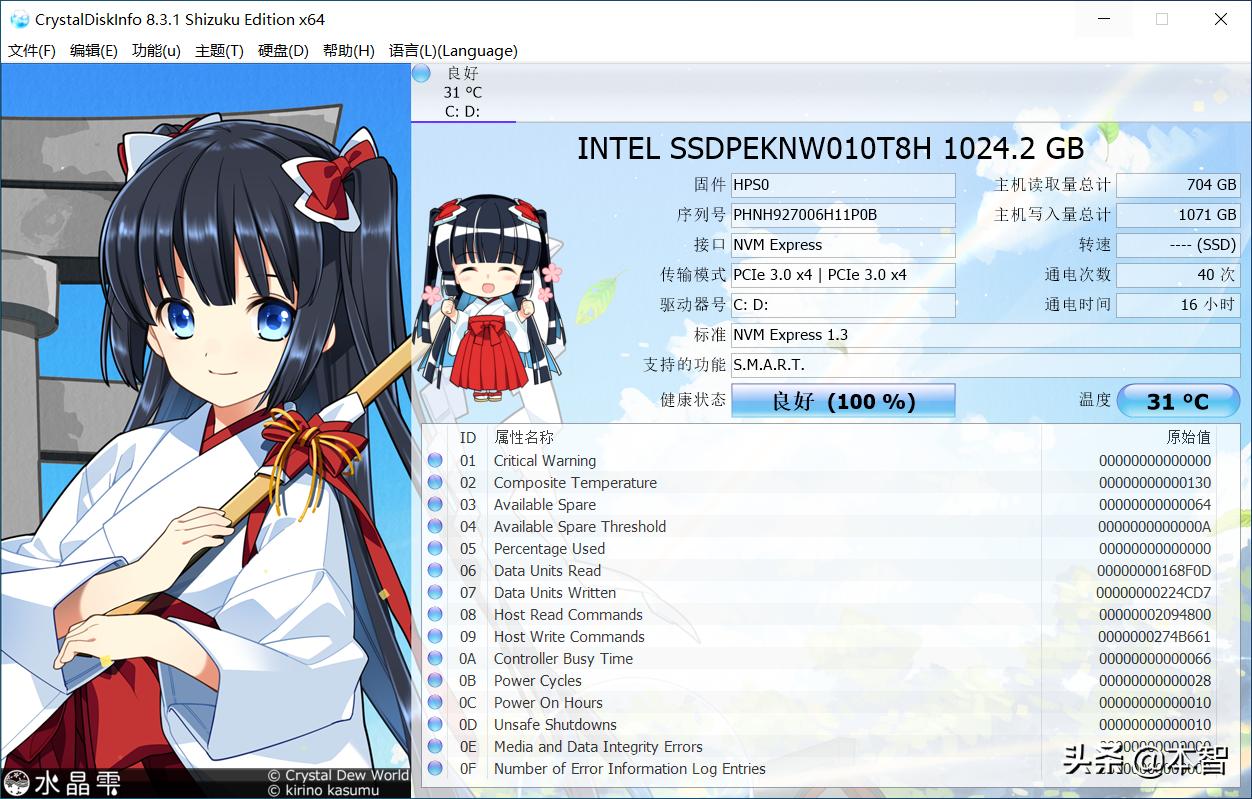Screen dimensions: 1252x799
Task: Click the status orb for Power On Hours
Action: click(x=435, y=703)
